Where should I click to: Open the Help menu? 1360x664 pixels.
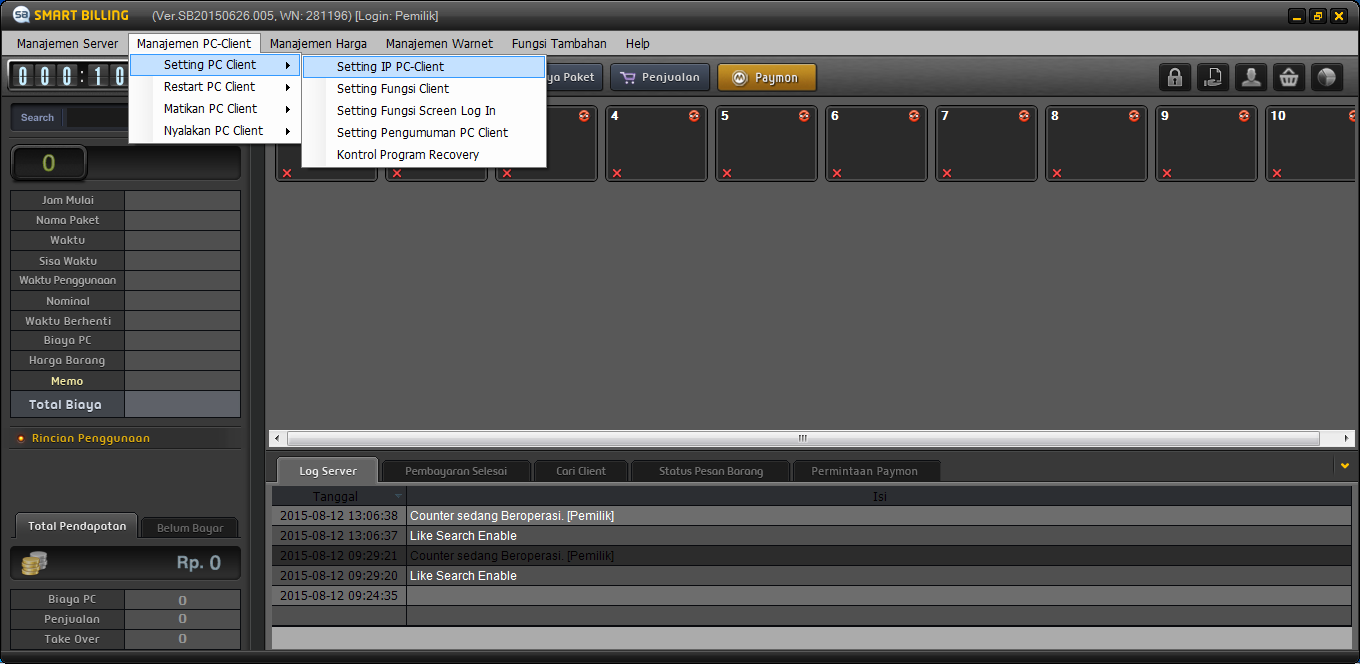(638, 43)
